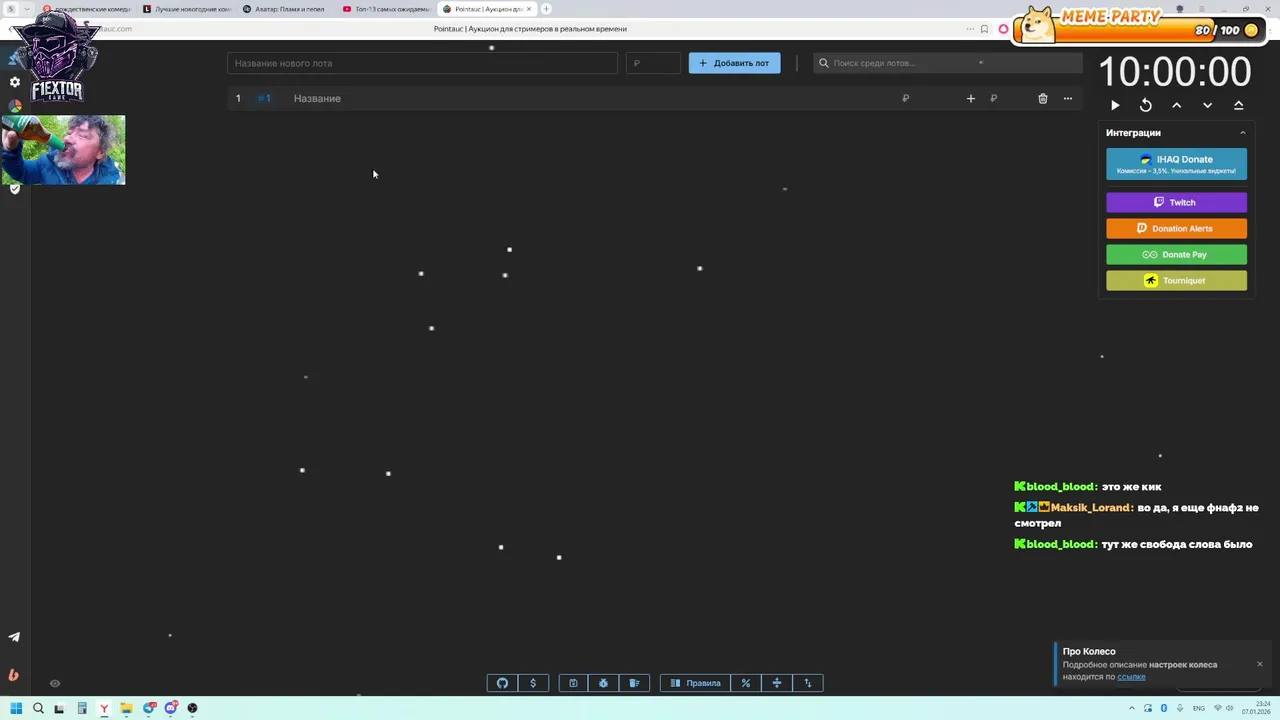Click the Alice assistant icon in address bar
This screenshot has width=1280, height=720.
(x=1003, y=29)
